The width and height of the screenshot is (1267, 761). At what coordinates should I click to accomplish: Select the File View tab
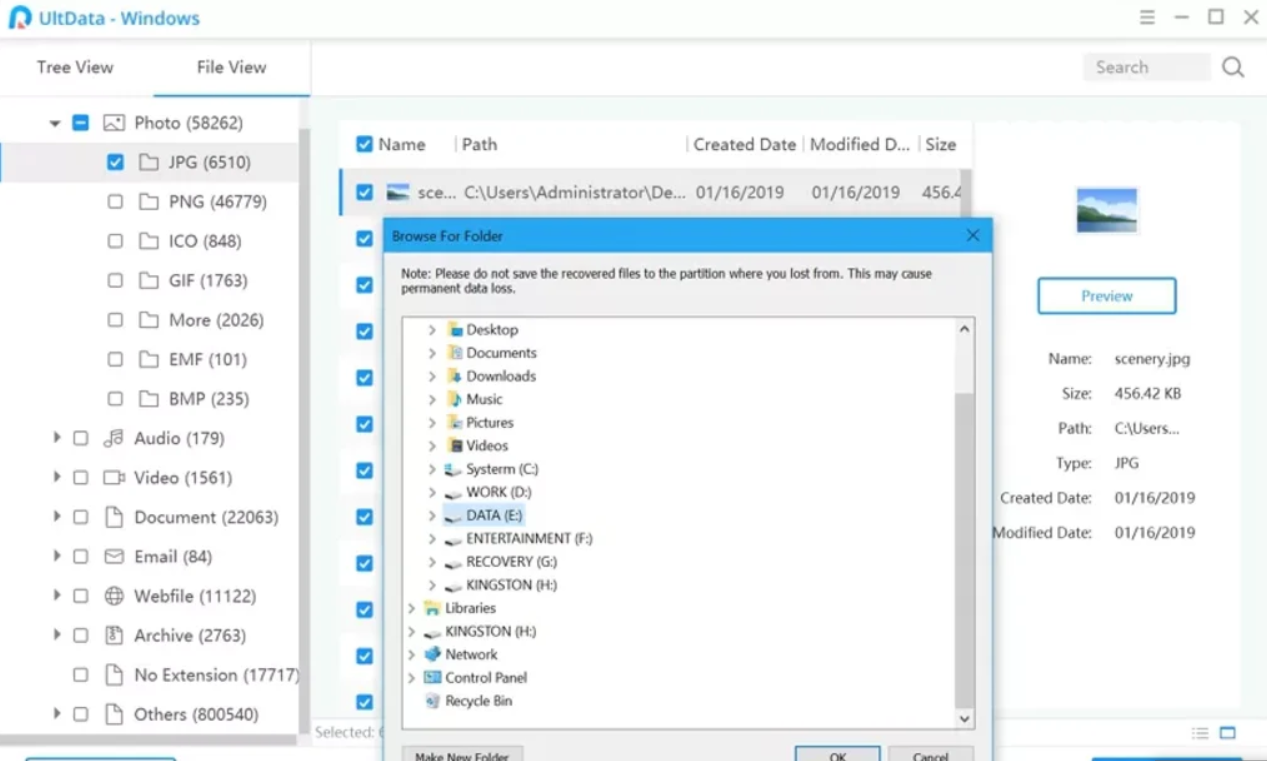(x=231, y=67)
